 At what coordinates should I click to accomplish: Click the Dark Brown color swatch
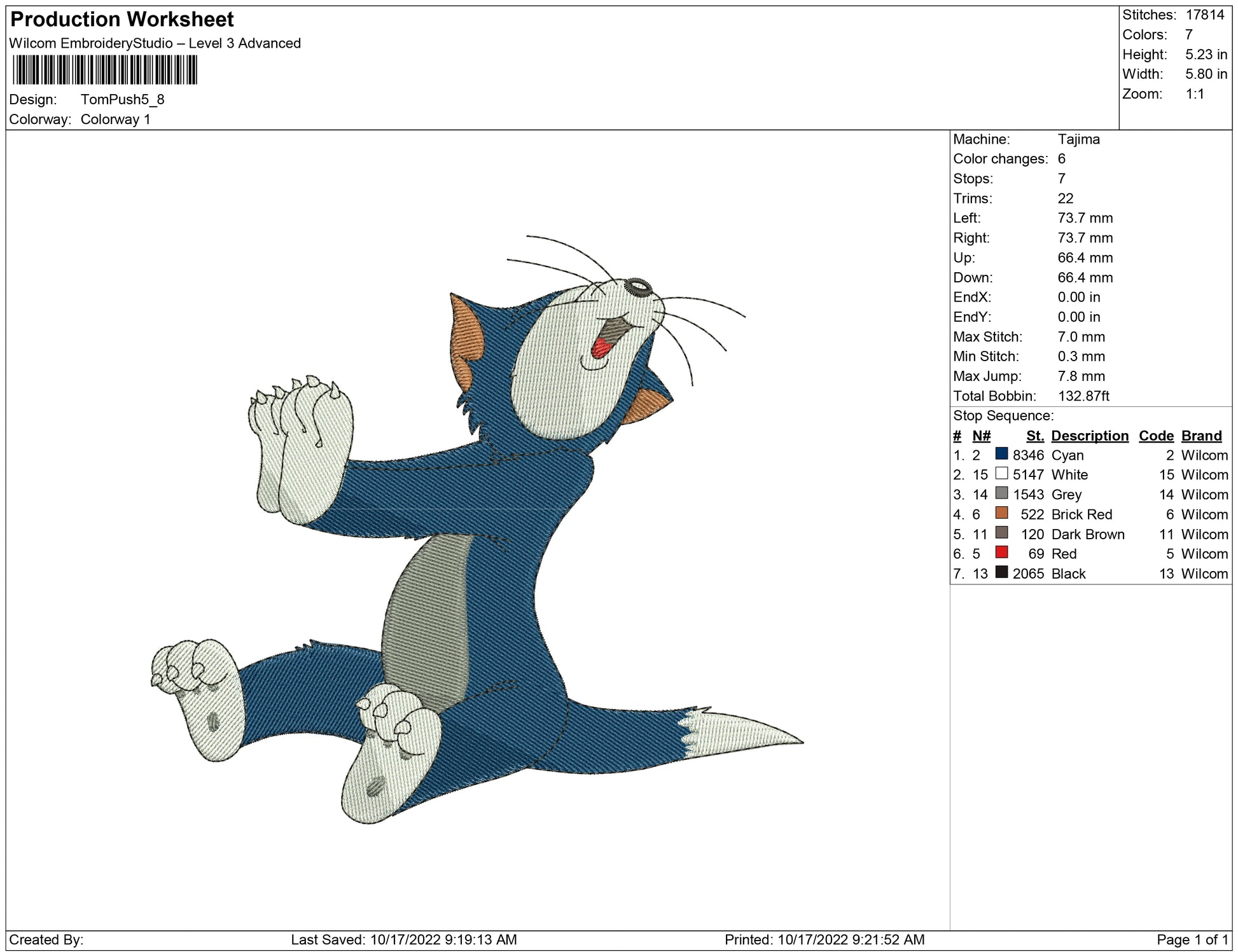(1001, 533)
